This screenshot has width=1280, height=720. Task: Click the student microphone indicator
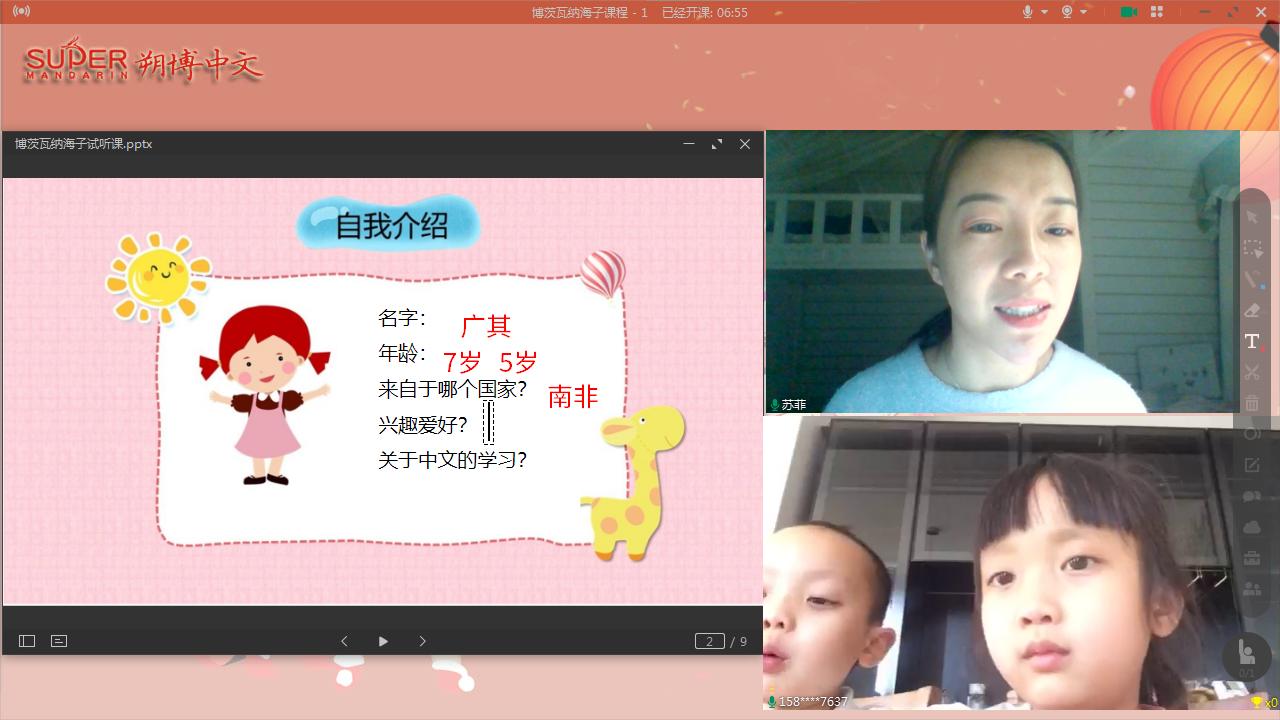click(772, 702)
